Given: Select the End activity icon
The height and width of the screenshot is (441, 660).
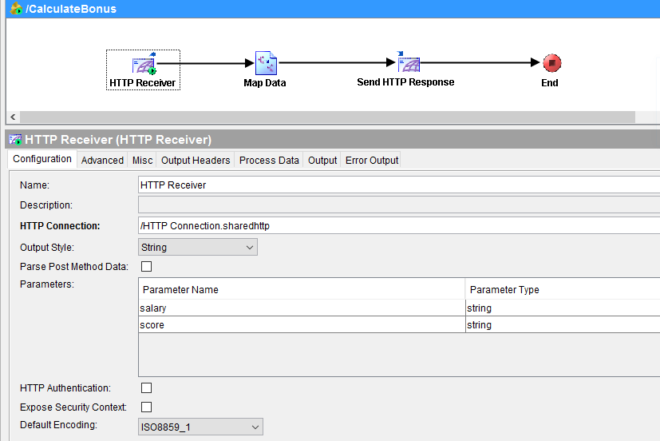Looking at the screenshot, I should click(x=552, y=63).
